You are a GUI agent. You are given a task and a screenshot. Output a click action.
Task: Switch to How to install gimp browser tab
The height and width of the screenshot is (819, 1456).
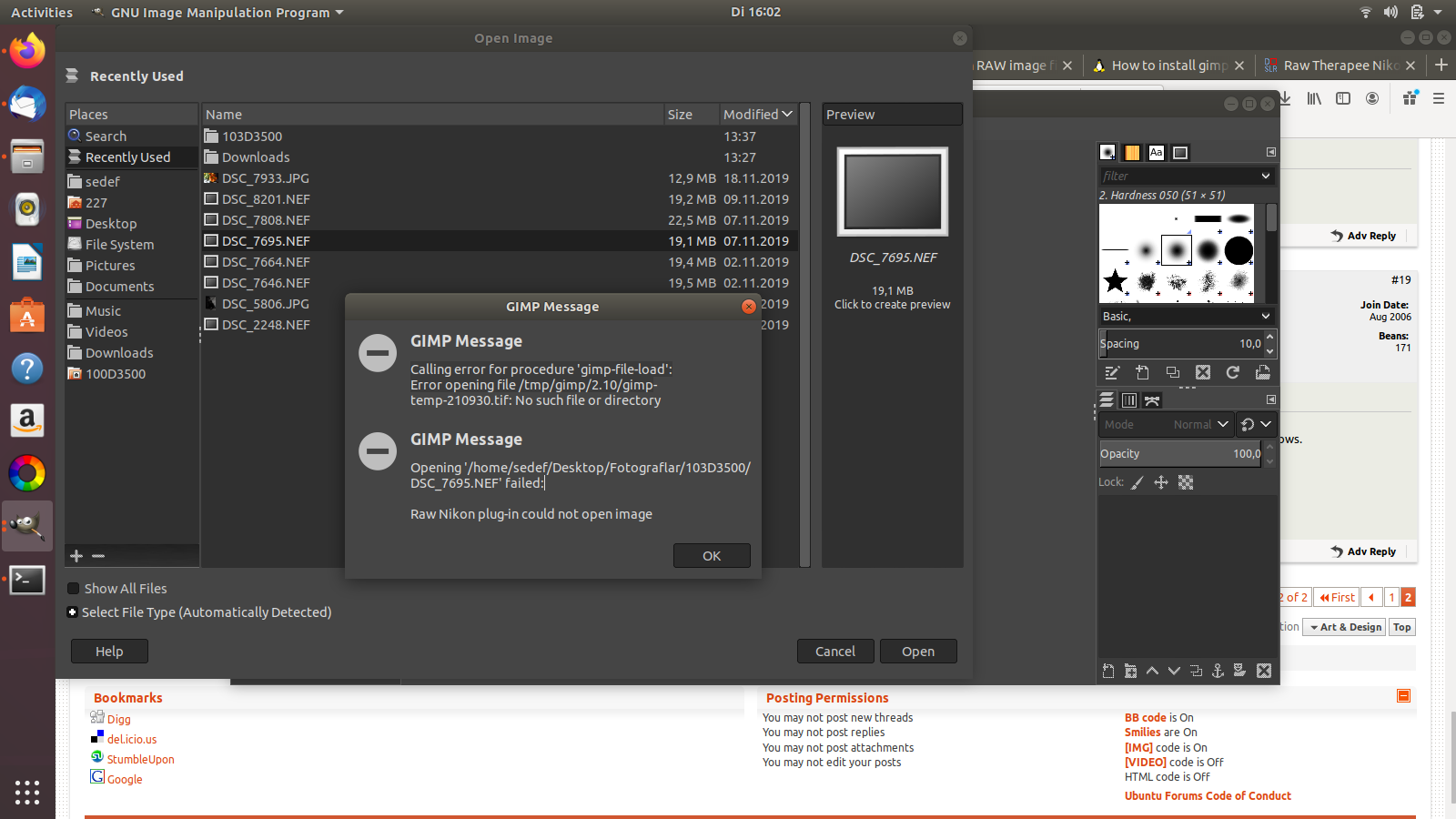click(x=1168, y=66)
